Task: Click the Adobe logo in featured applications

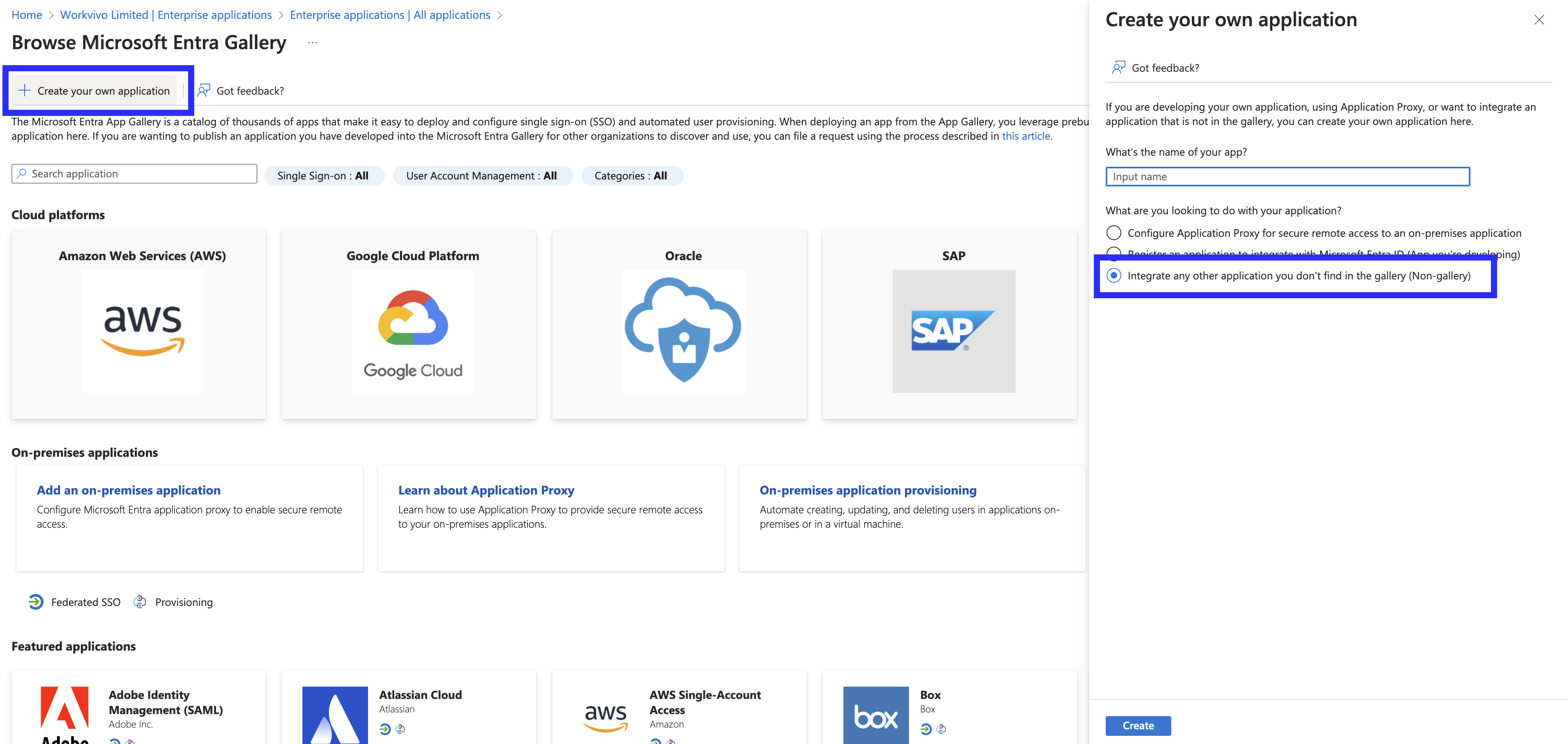Action: point(64,715)
